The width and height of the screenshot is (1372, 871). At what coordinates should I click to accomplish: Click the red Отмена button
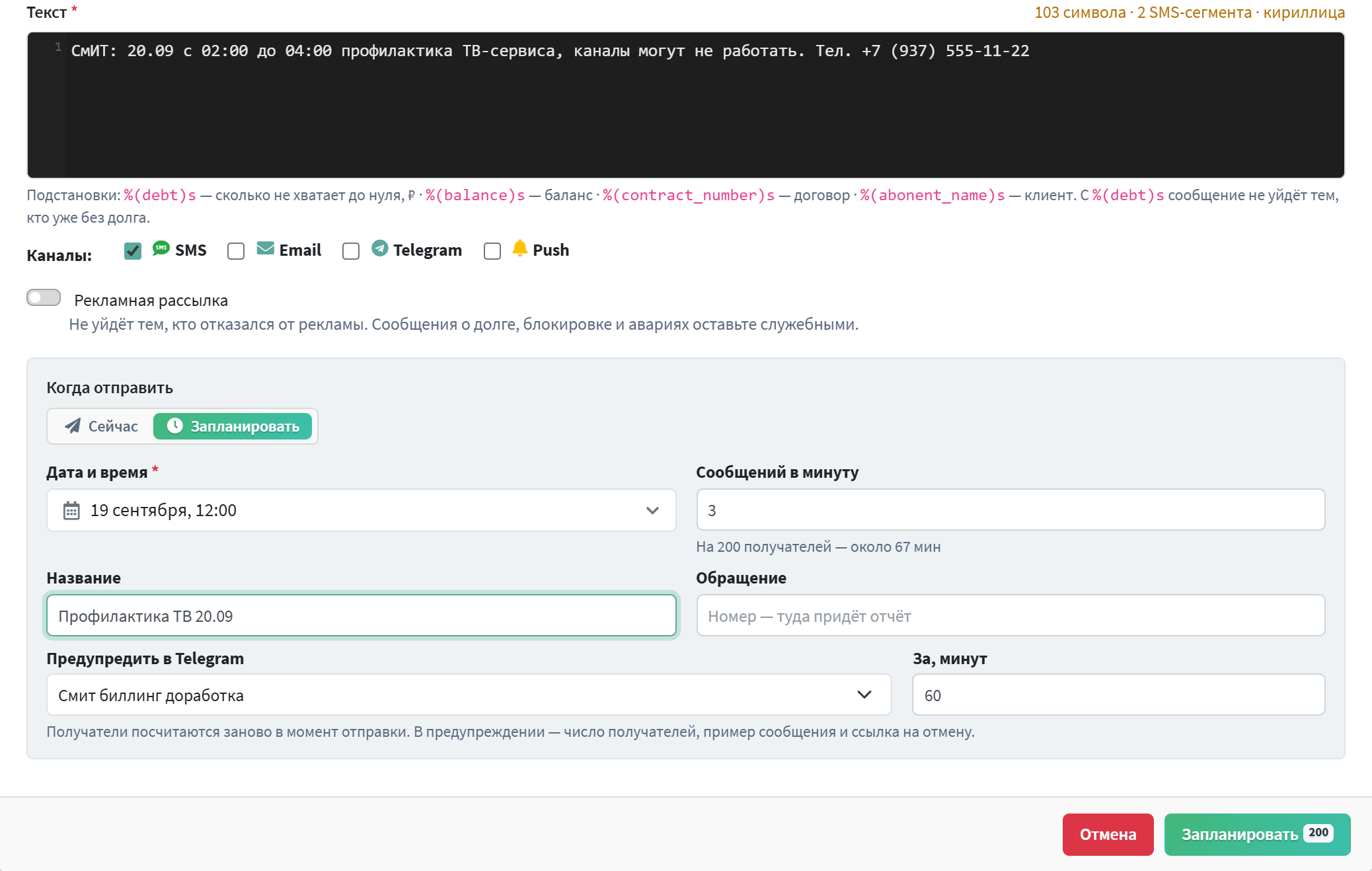tap(1108, 835)
